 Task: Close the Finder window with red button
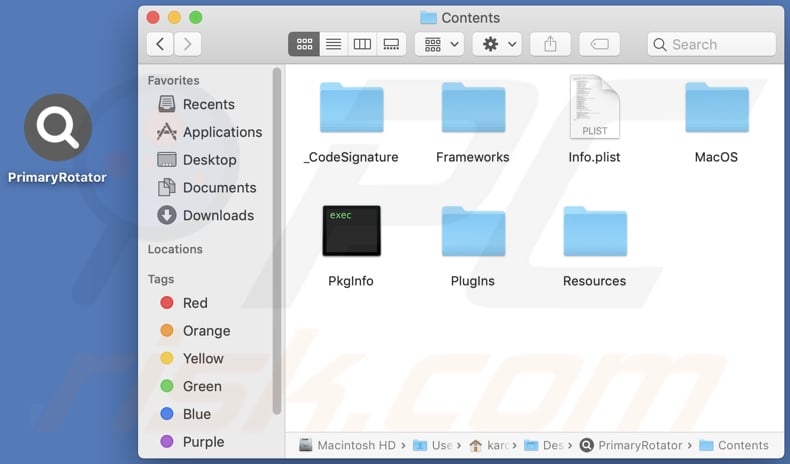153,18
